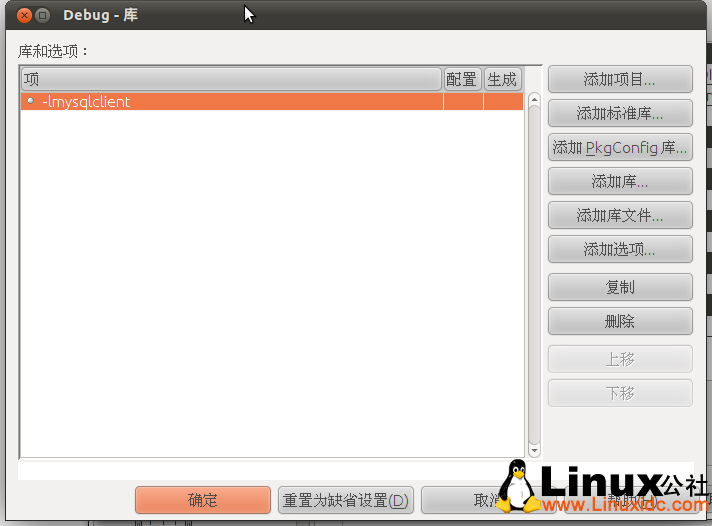This screenshot has height=526, width=712.
Task: Click the 重置为缺省设置(D) button
Action: pyautogui.click(x=346, y=500)
